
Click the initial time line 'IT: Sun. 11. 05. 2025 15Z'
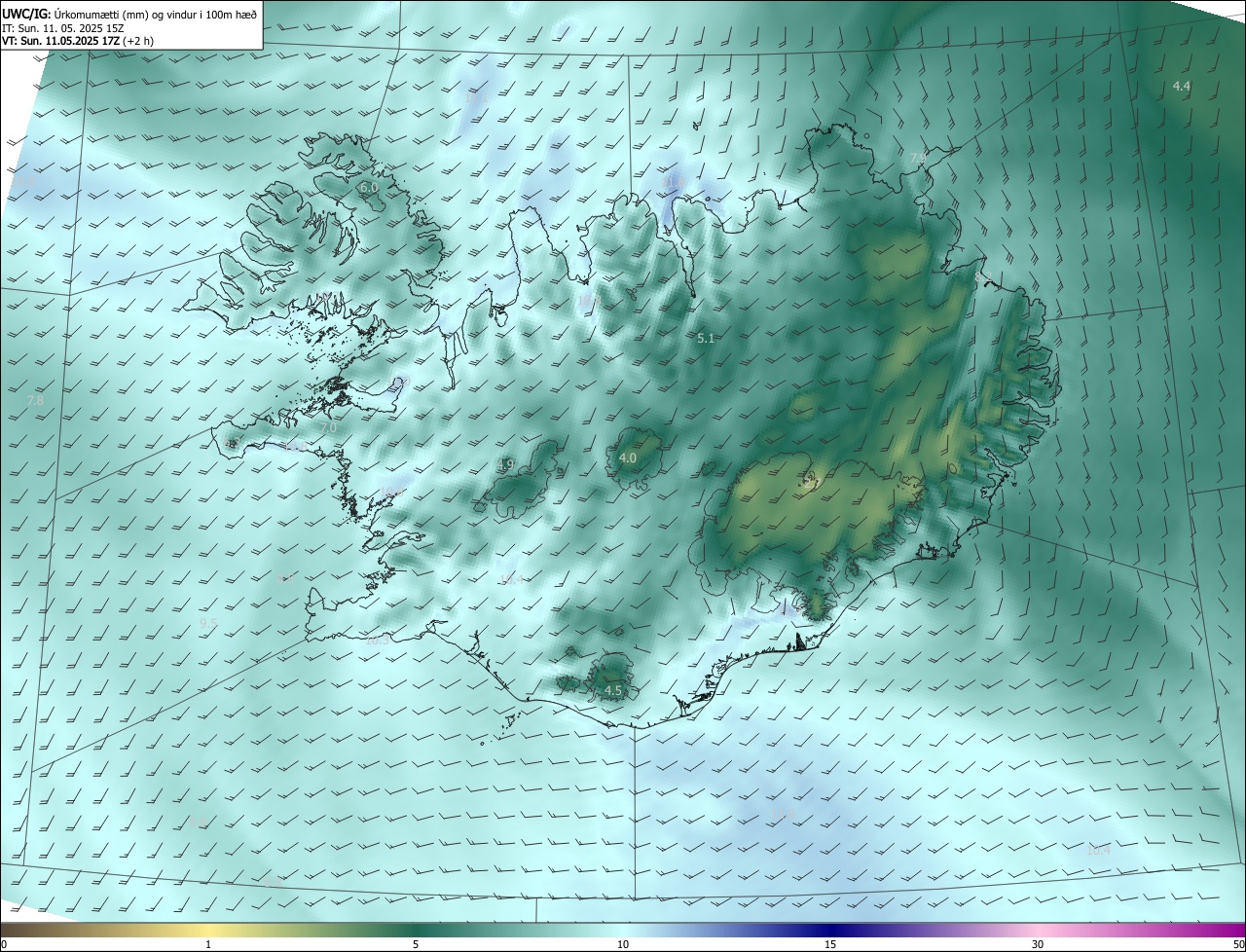63,28
